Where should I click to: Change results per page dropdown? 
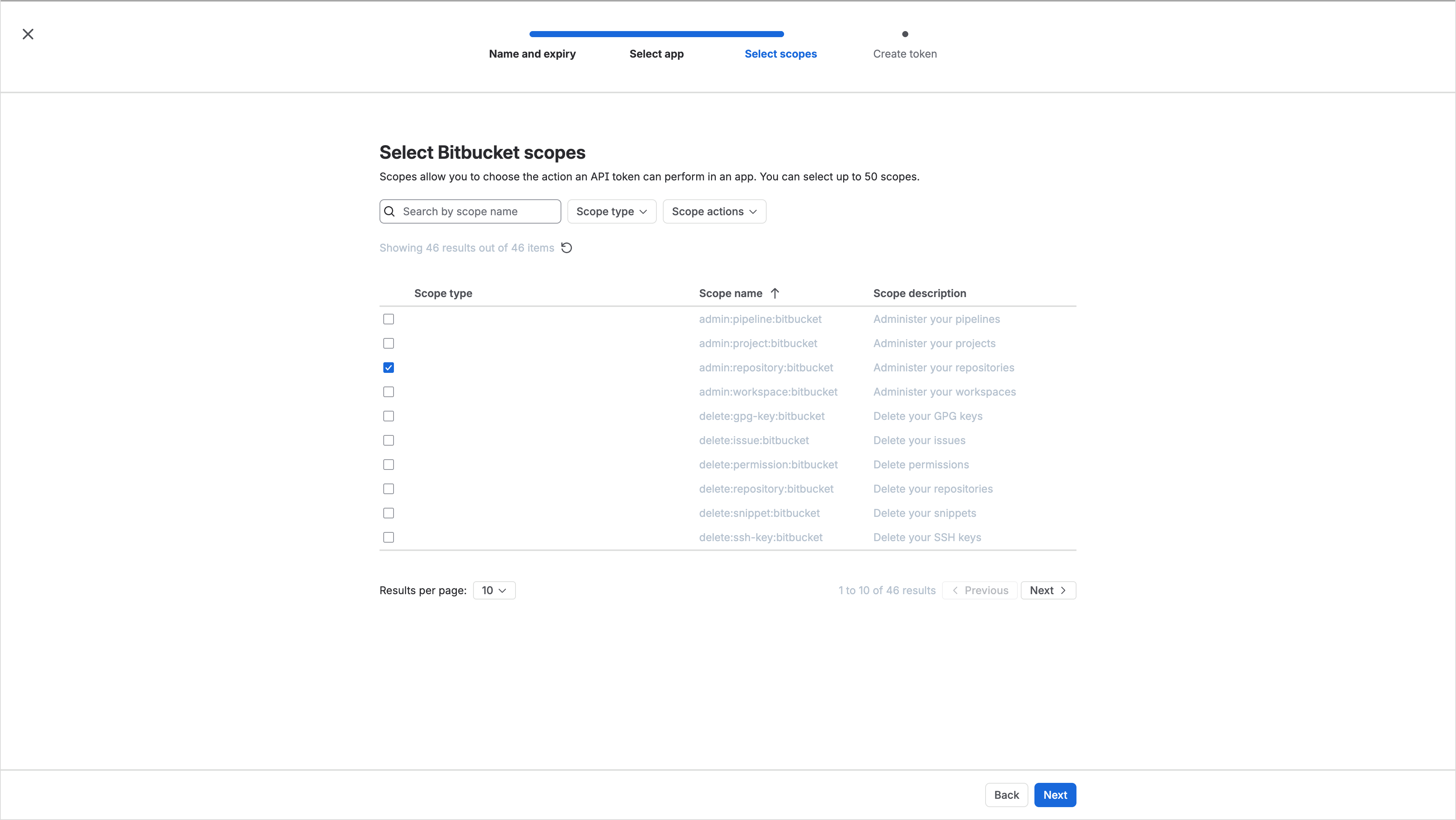(494, 590)
